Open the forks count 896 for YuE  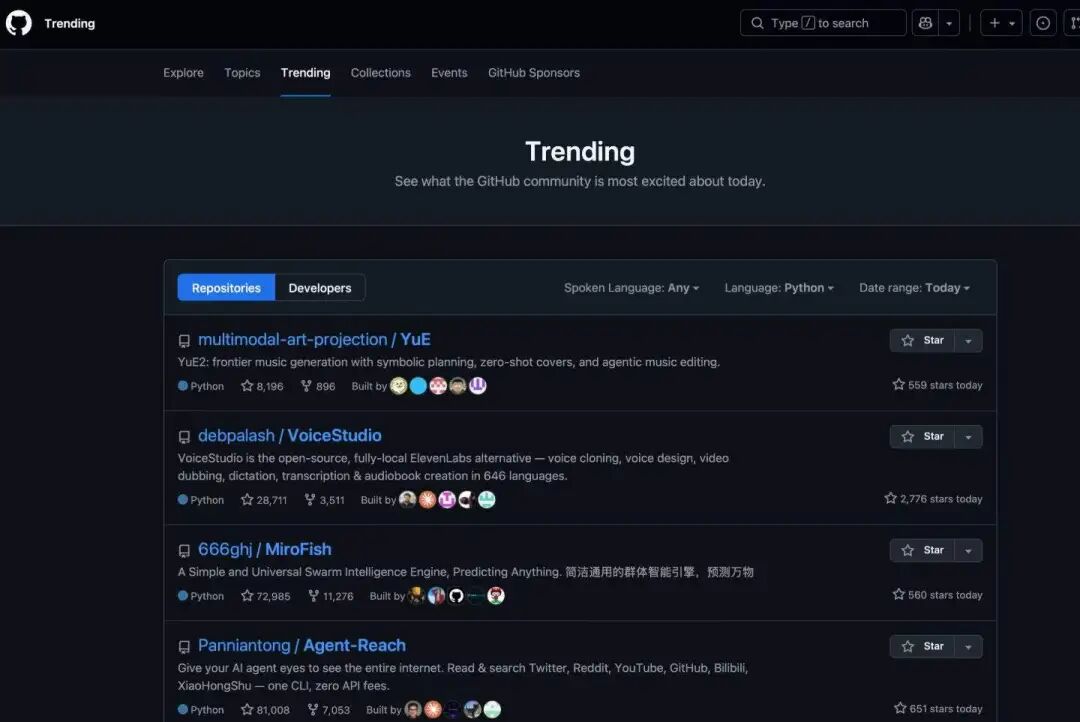[x=318, y=386]
